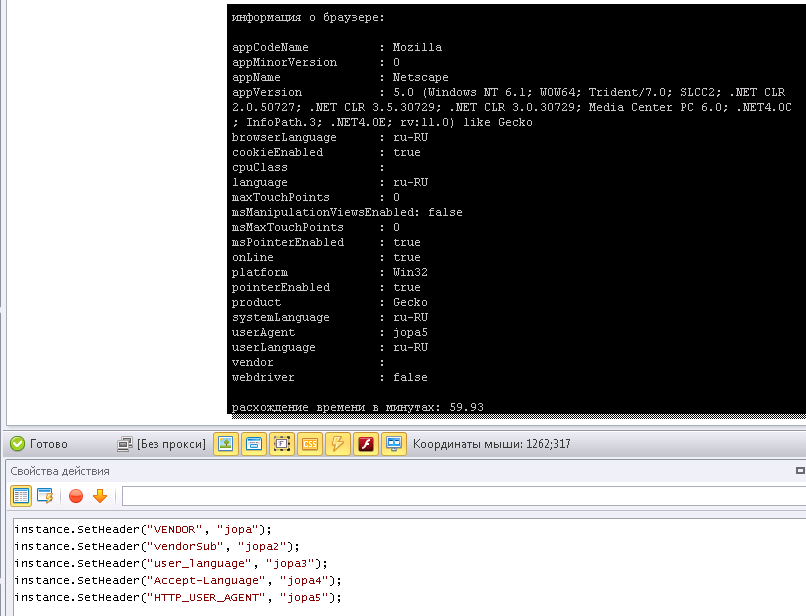The height and width of the screenshot is (616, 806).
Task: Select the window with lightning icon
Action: [x=45, y=496]
